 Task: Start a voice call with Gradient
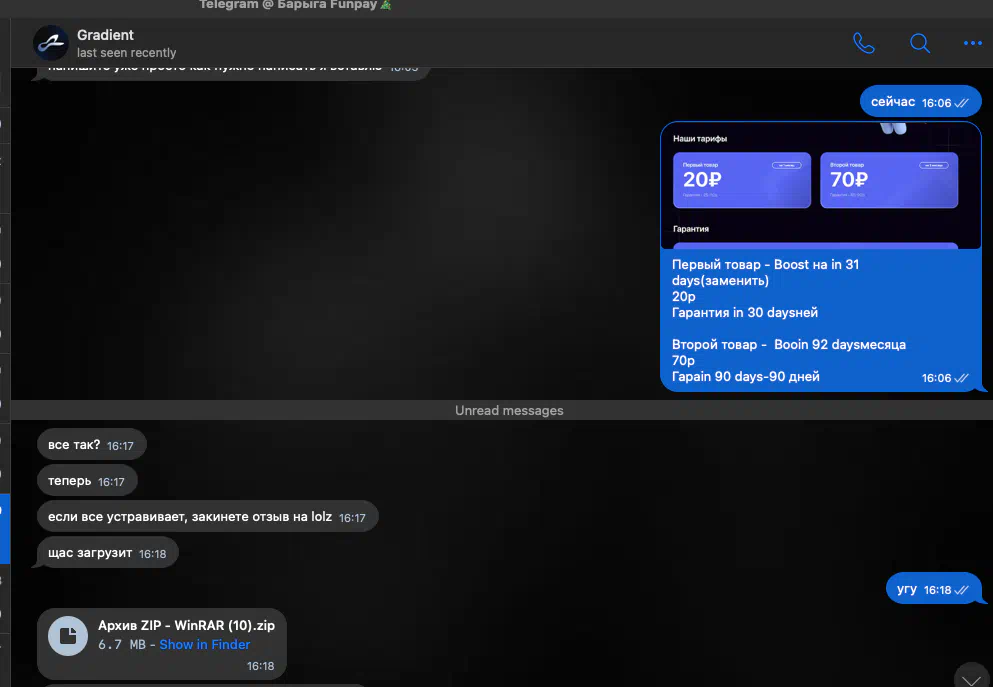pyautogui.click(x=864, y=43)
